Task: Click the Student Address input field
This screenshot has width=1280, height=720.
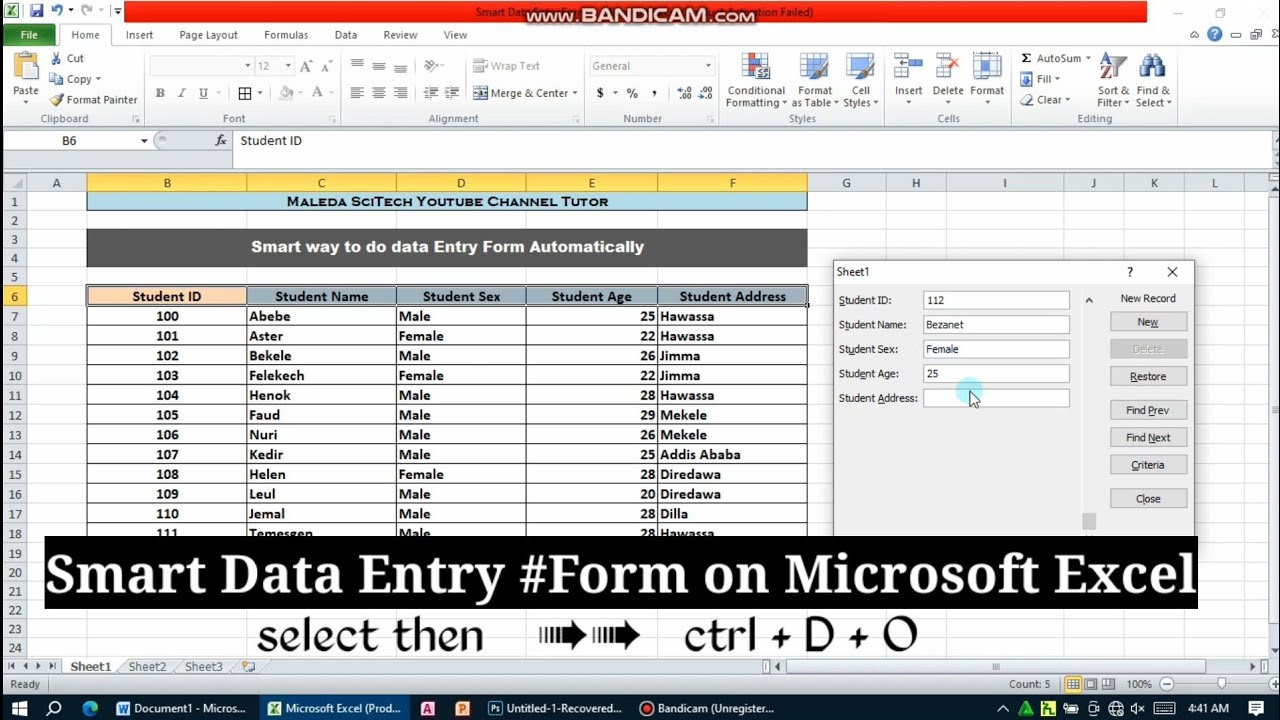Action: click(x=996, y=398)
